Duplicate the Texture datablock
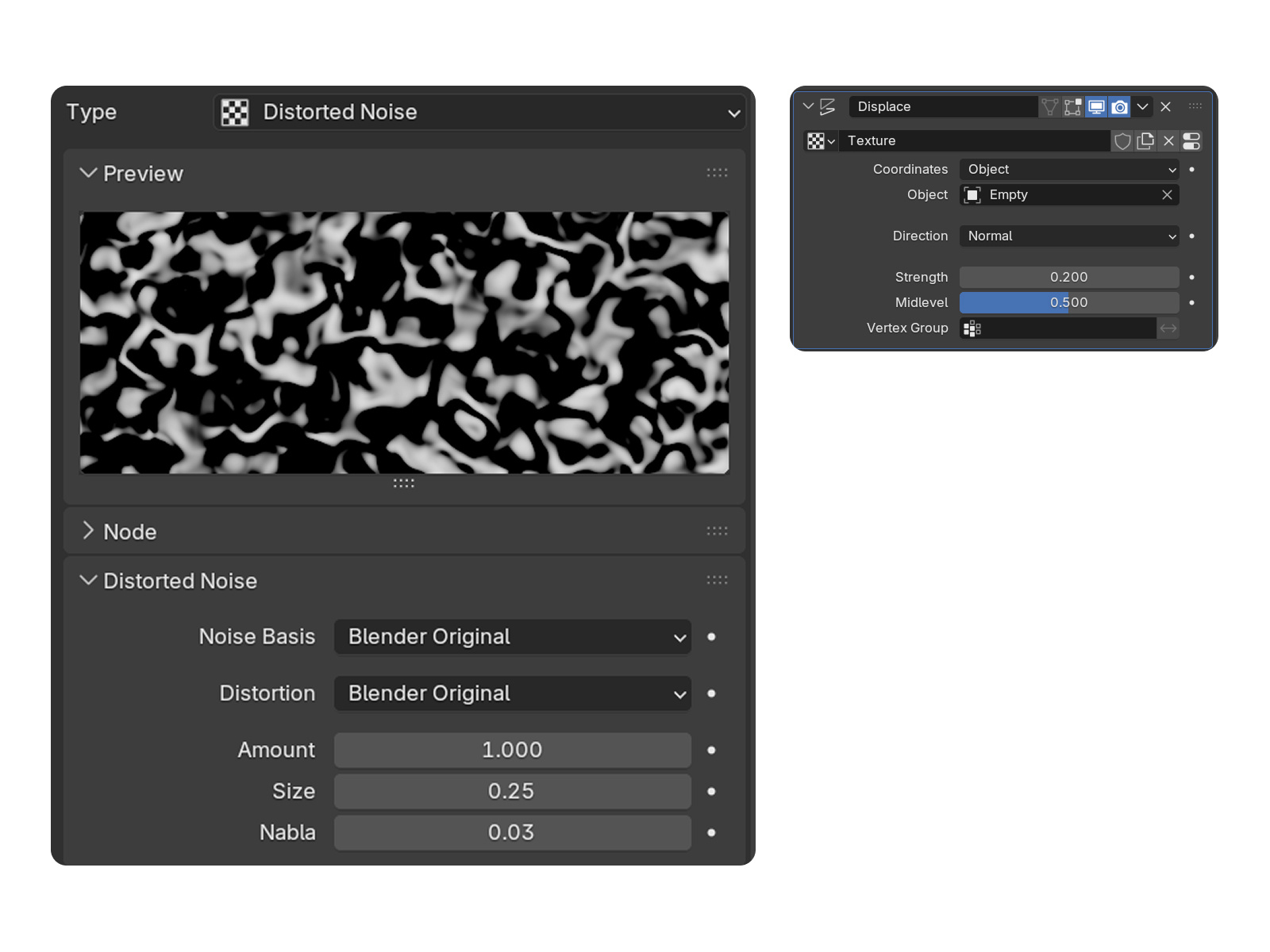The image size is (1270, 952). [x=1145, y=140]
